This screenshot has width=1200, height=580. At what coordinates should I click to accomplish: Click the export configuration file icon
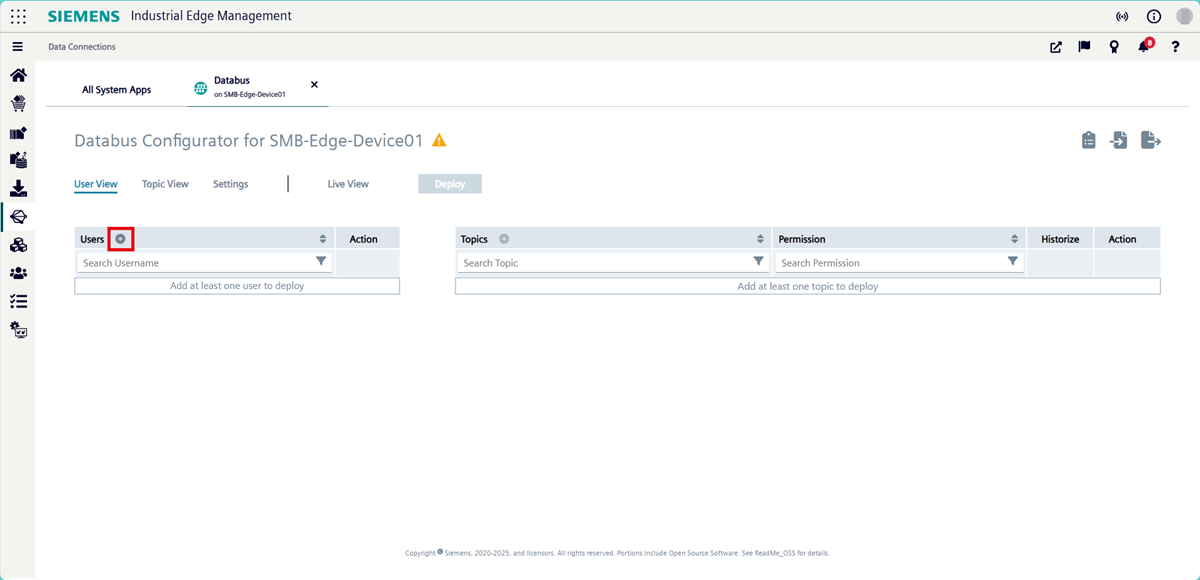click(x=1151, y=141)
